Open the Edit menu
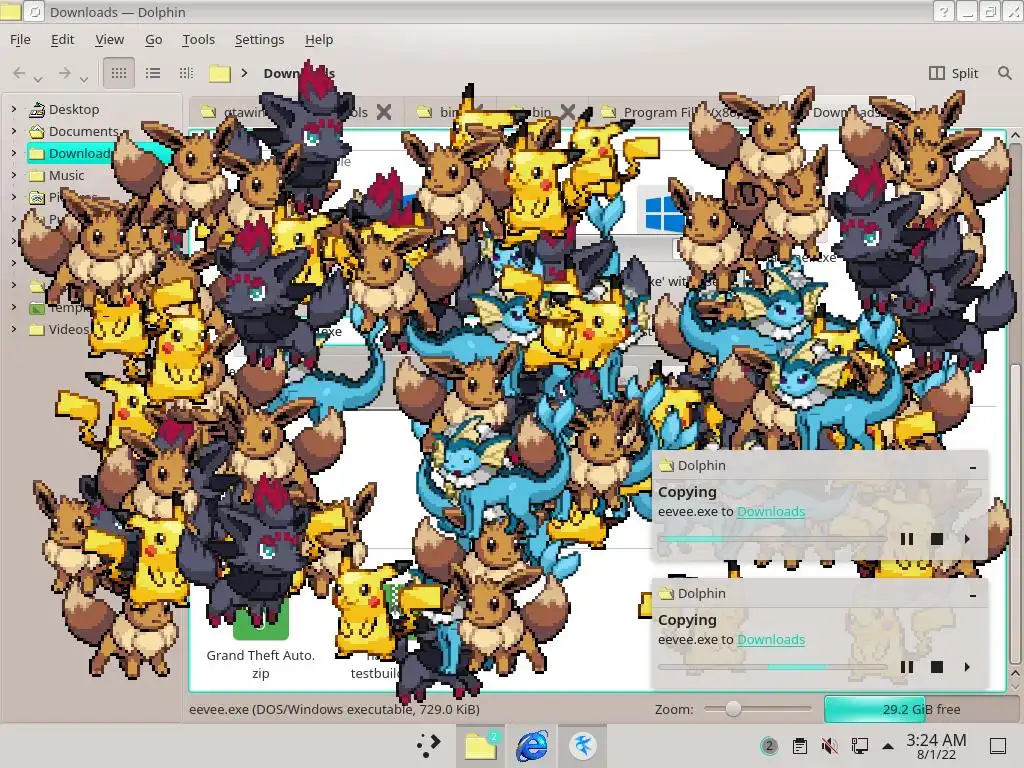Viewport: 1024px width, 768px height. (x=63, y=40)
